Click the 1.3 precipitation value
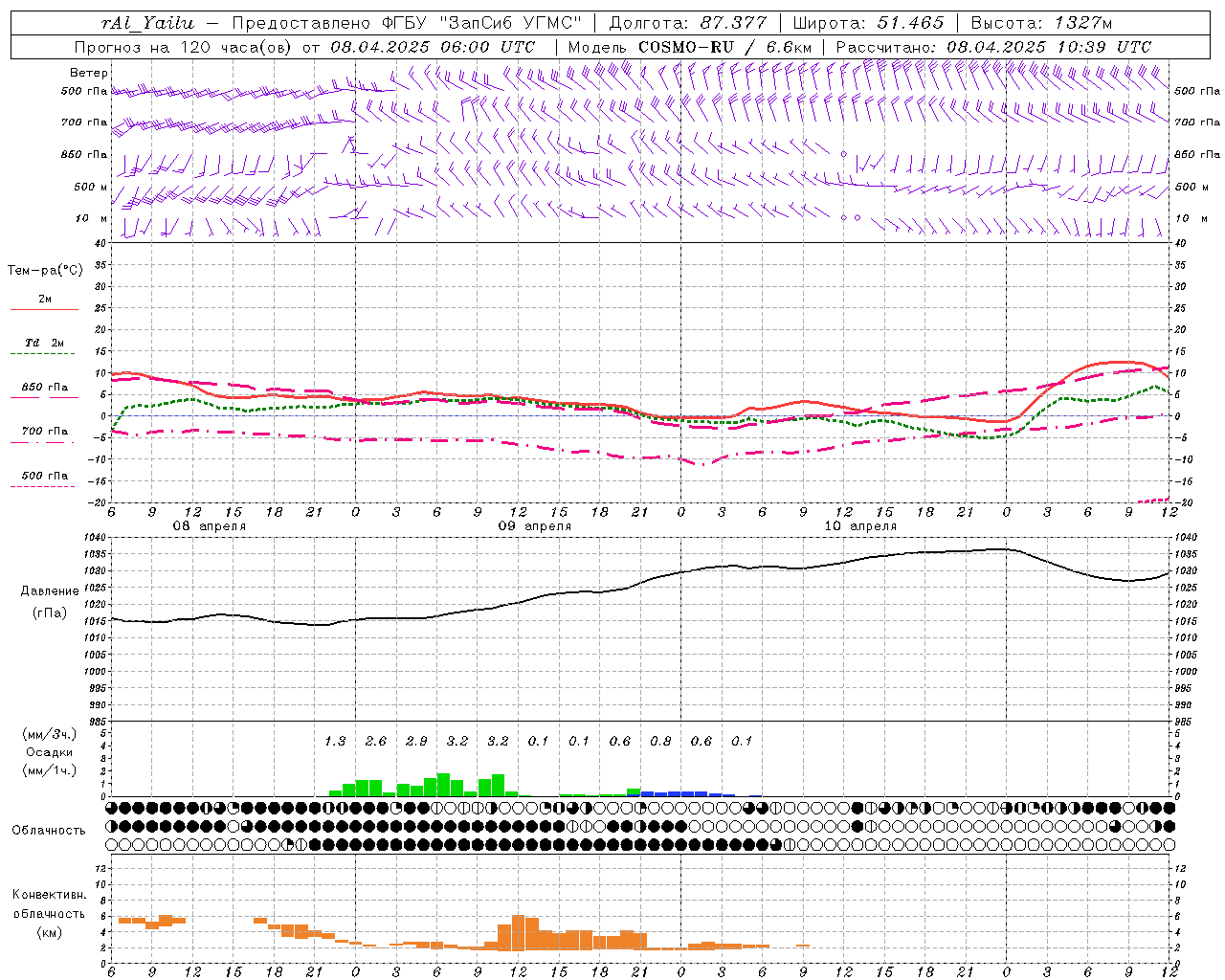 point(335,741)
